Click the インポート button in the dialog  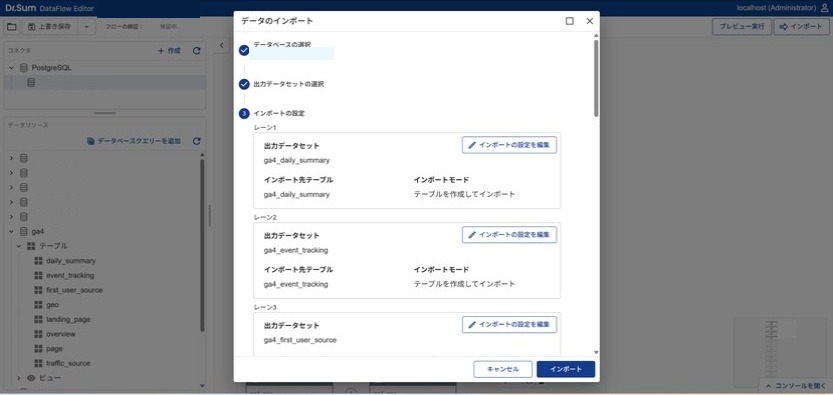point(566,370)
